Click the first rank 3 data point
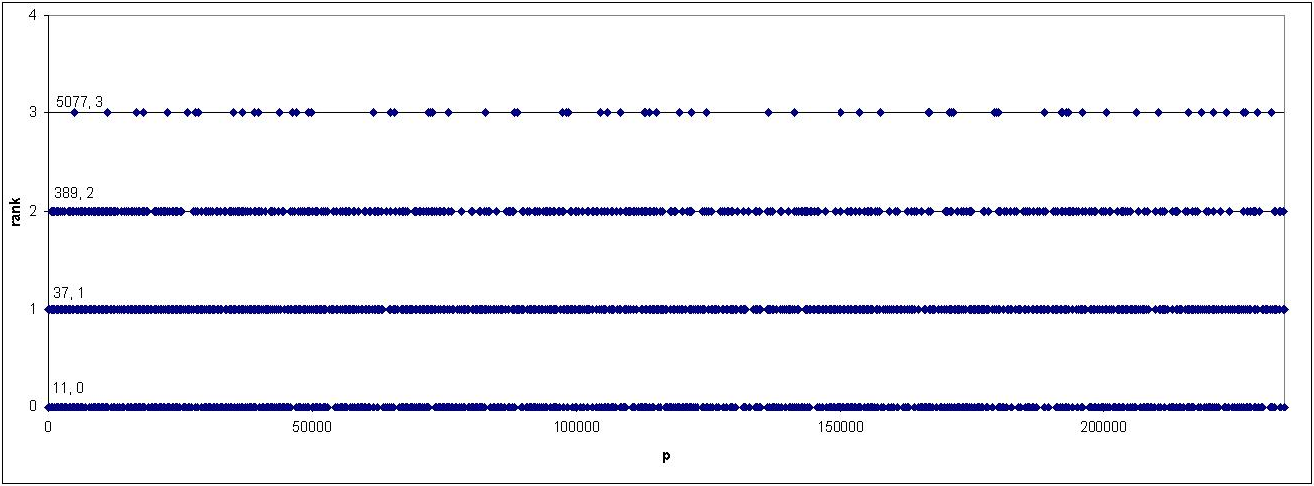 74,112
